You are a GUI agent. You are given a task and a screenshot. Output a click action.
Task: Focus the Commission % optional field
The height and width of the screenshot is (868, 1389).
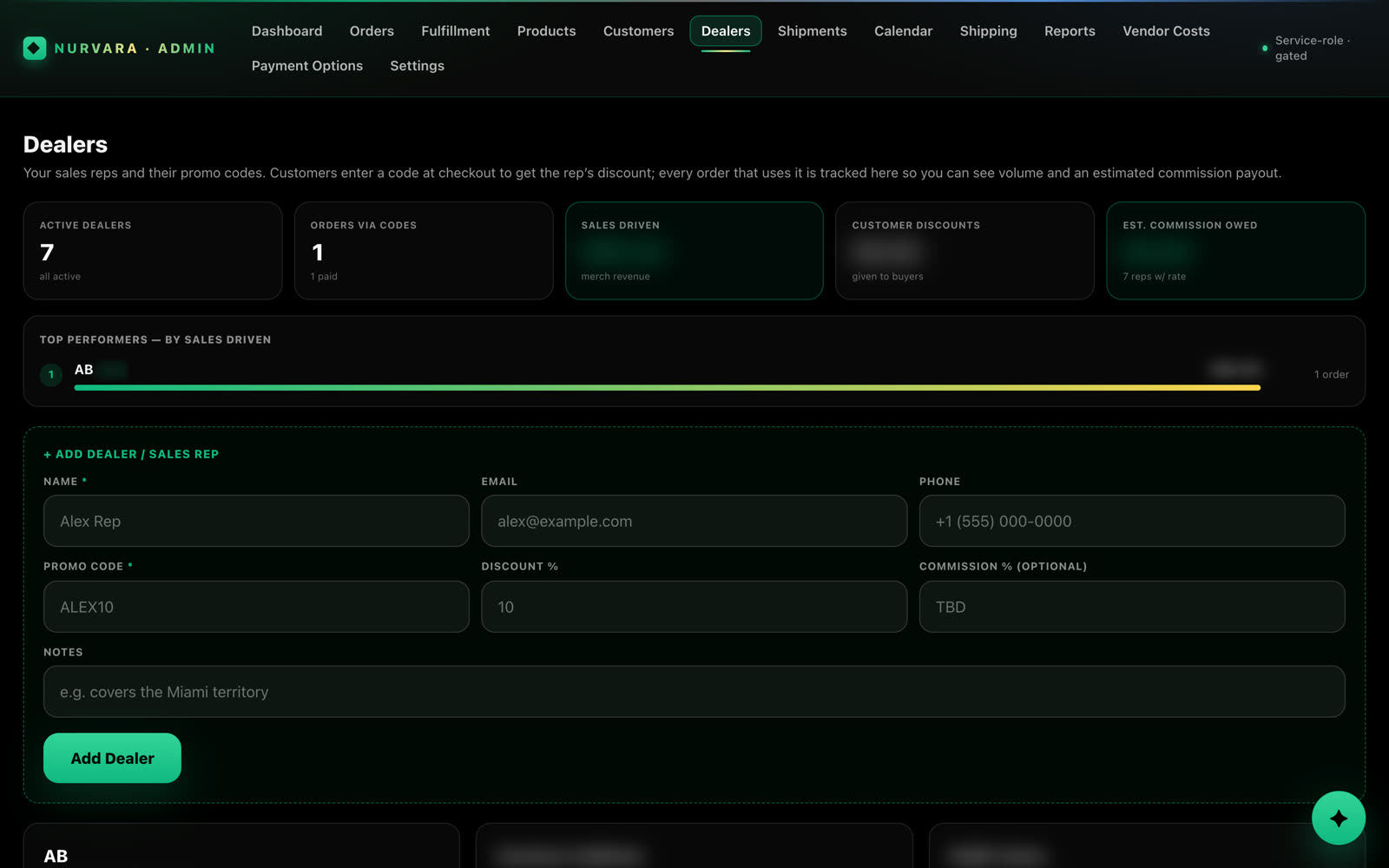tap(1132, 607)
